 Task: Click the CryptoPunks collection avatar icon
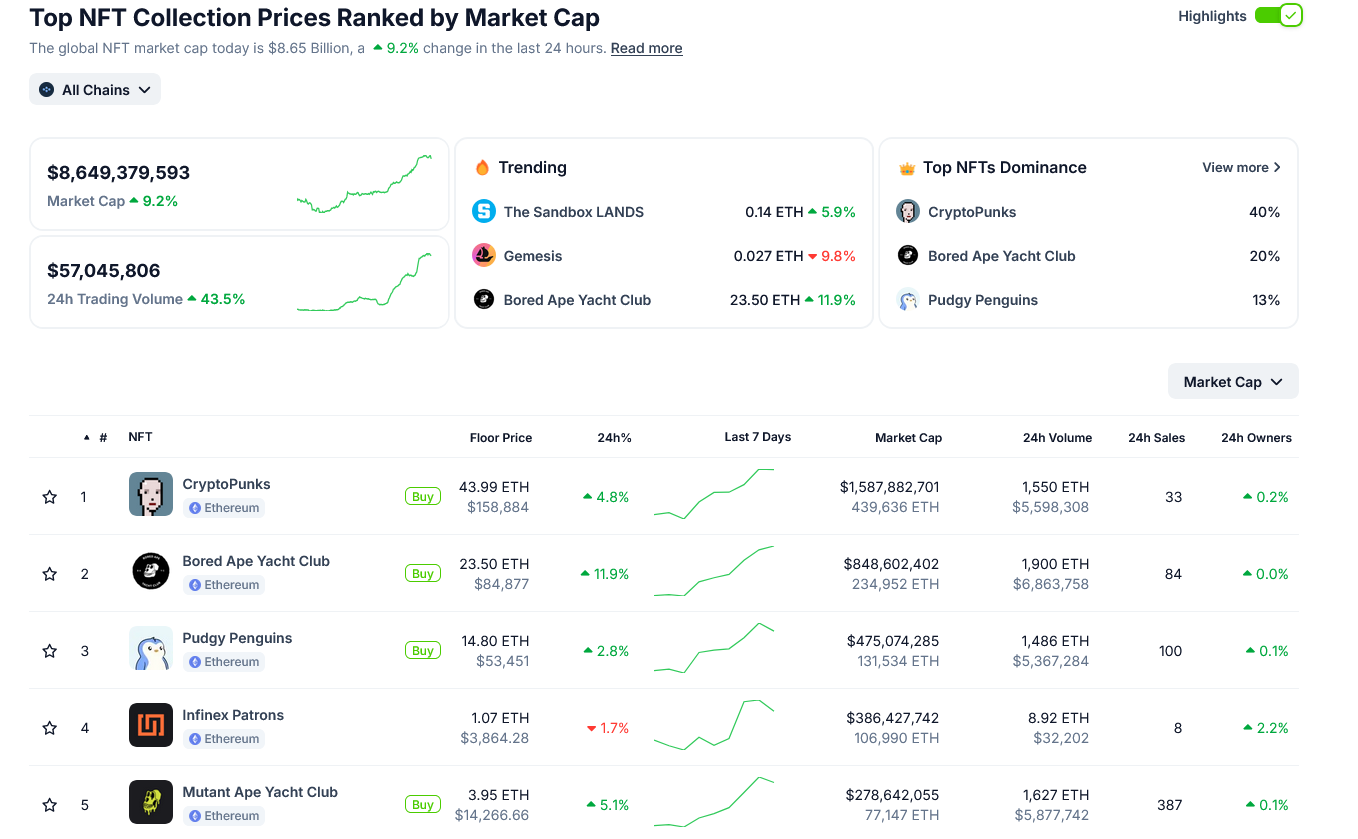(x=151, y=494)
